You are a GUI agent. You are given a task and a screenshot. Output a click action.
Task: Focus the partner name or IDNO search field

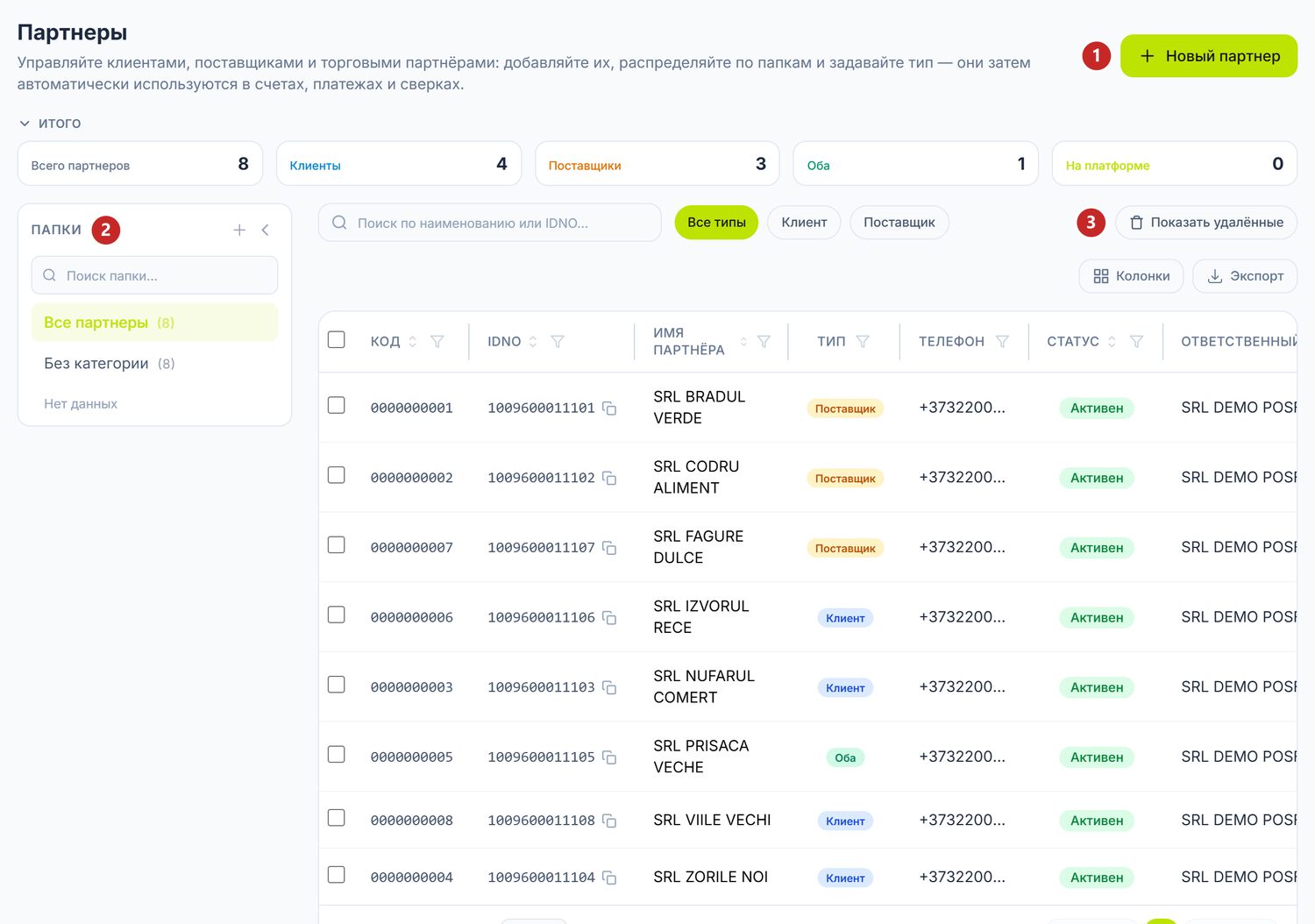tap(490, 223)
